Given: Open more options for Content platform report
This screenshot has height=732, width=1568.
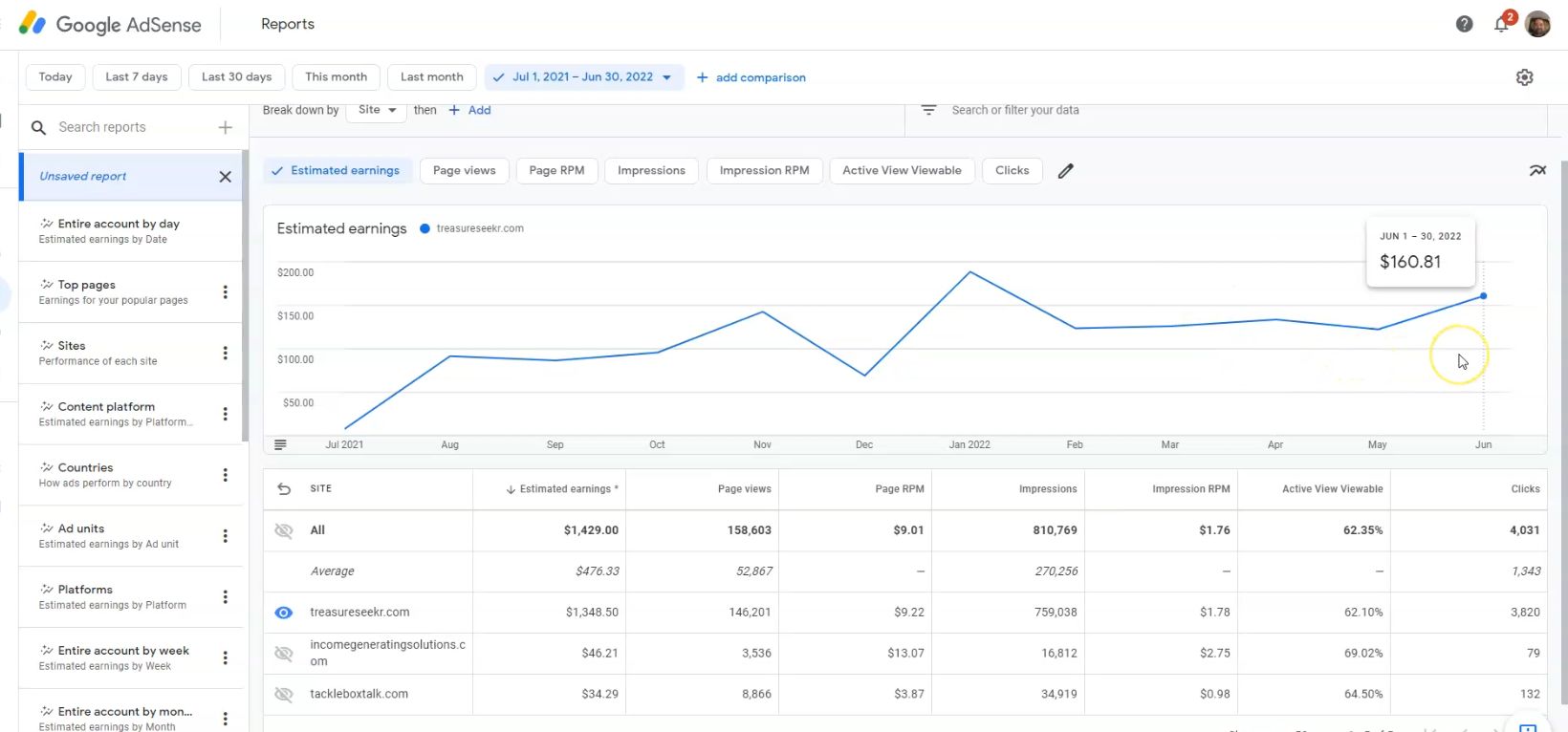Looking at the screenshot, I should pyautogui.click(x=226, y=414).
